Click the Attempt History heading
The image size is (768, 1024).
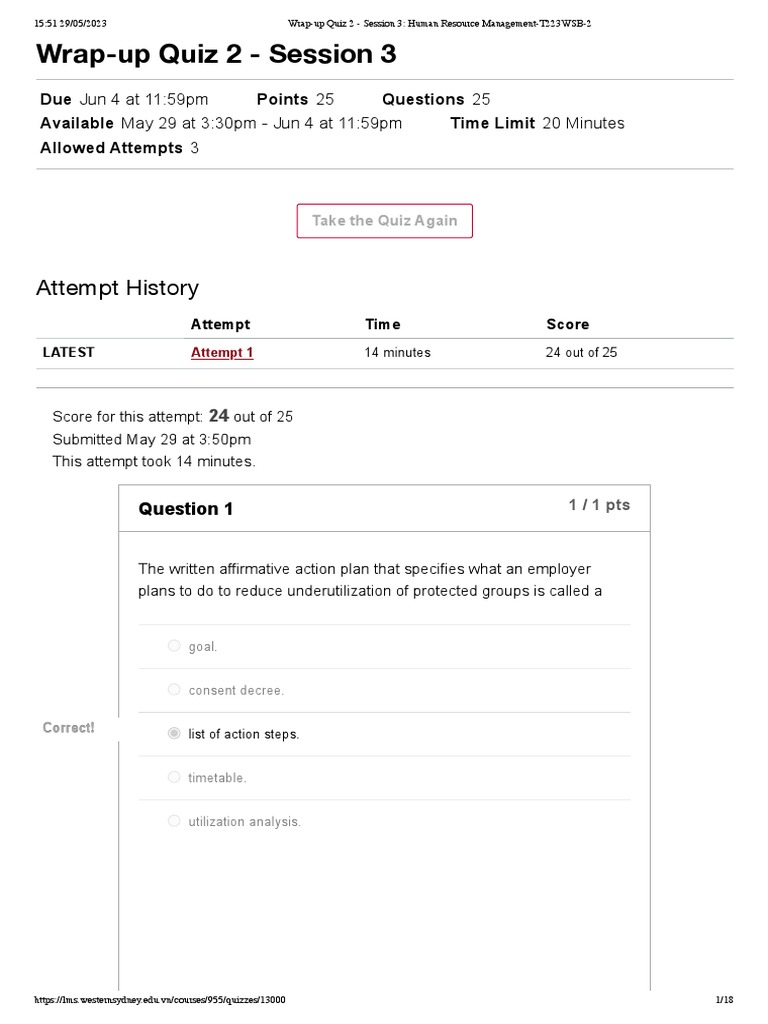click(x=117, y=288)
